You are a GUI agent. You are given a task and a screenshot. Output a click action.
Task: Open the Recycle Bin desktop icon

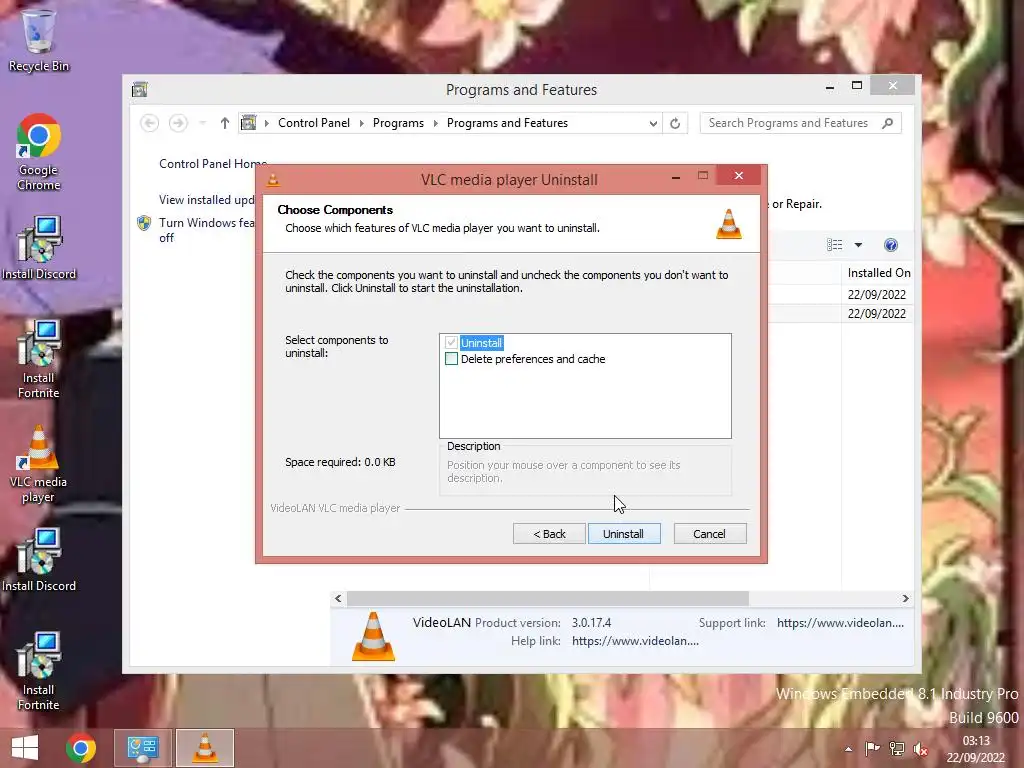pyautogui.click(x=39, y=40)
